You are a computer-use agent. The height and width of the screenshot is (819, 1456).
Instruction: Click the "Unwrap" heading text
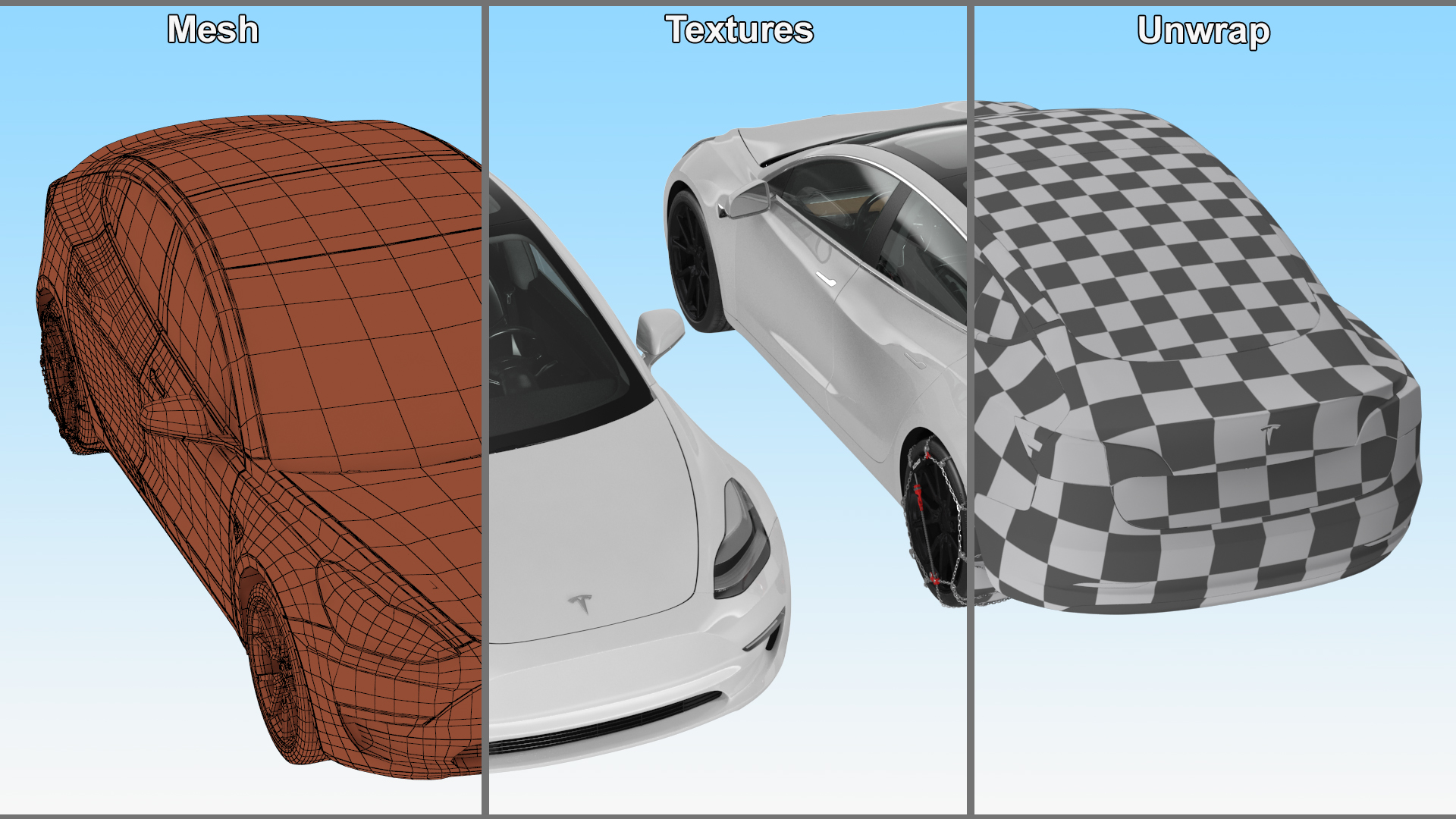click(1203, 31)
